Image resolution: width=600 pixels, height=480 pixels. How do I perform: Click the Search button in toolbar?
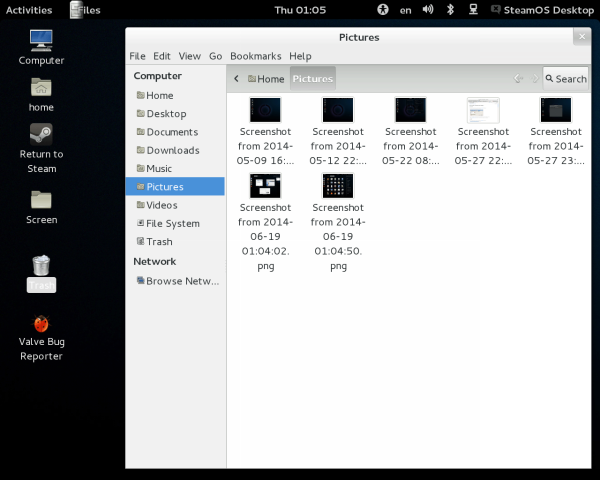(564, 79)
